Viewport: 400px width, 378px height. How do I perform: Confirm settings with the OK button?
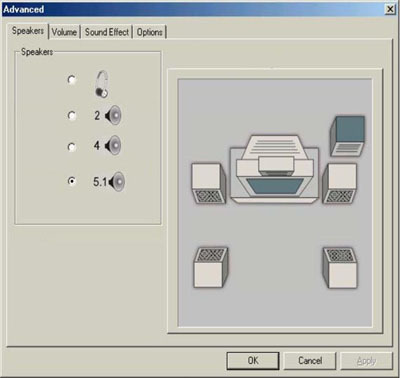(x=253, y=361)
